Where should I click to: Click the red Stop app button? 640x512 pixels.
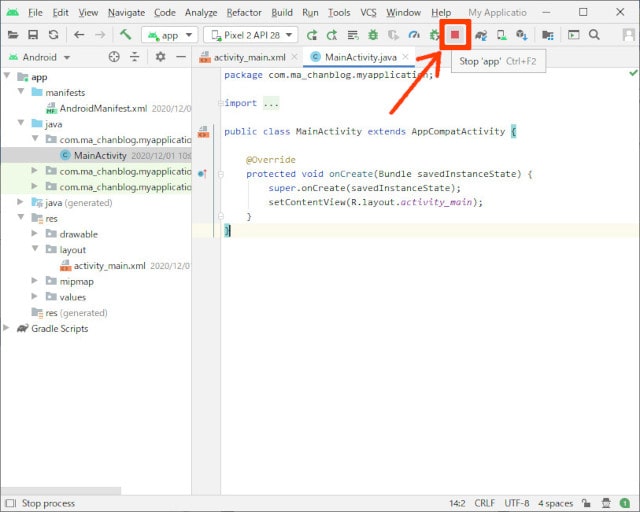pos(455,35)
